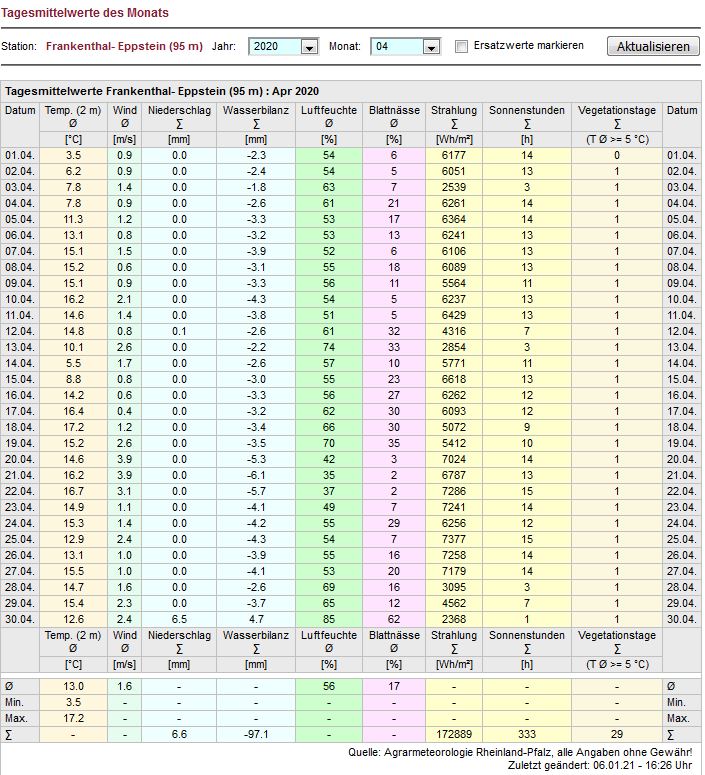Image resolution: width=705 pixels, height=775 pixels.
Task: Click the Wasserbilanz value -6.1
Action: coord(256,475)
